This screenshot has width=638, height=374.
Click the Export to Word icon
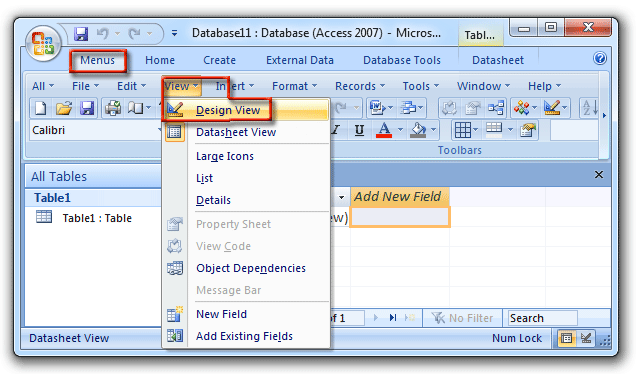[377, 108]
